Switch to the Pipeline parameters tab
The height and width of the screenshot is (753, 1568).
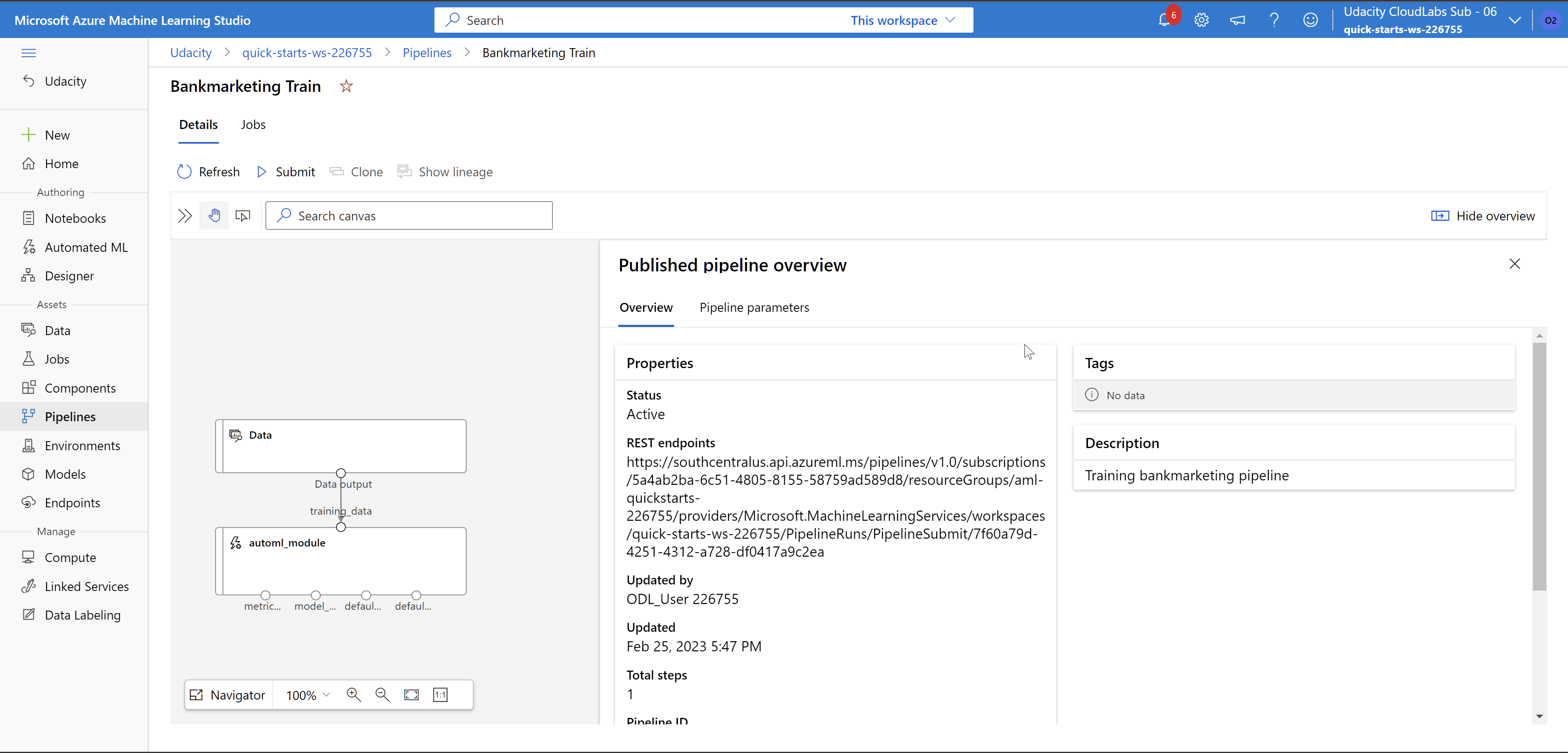click(x=754, y=307)
